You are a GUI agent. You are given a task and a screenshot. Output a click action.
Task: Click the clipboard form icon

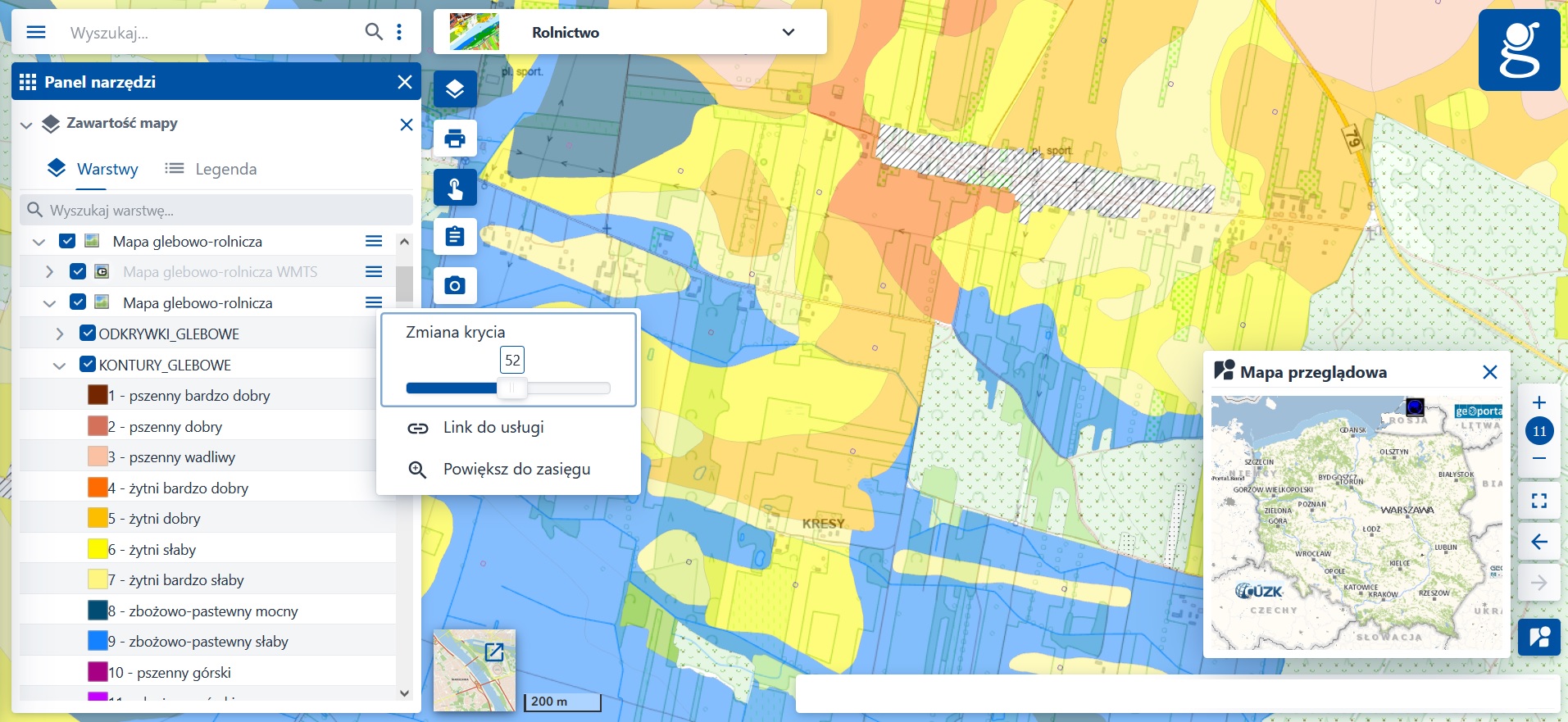coord(455,237)
